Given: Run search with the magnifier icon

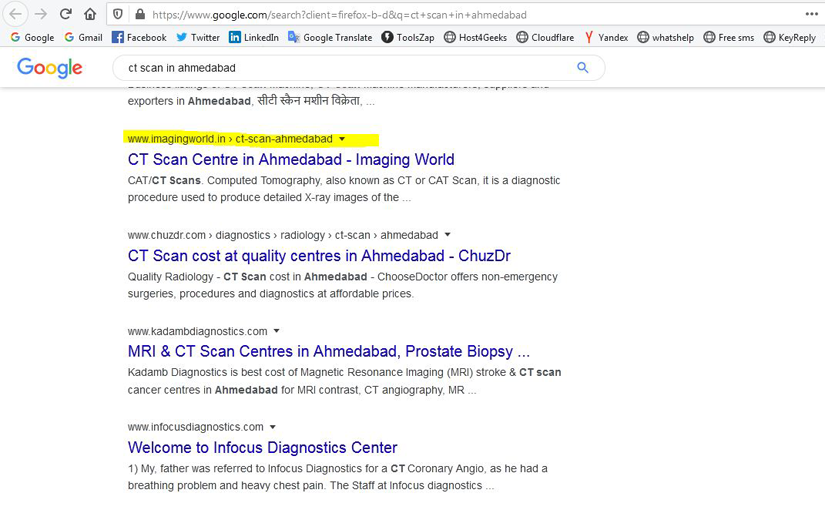Looking at the screenshot, I should (x=582, y=67).
